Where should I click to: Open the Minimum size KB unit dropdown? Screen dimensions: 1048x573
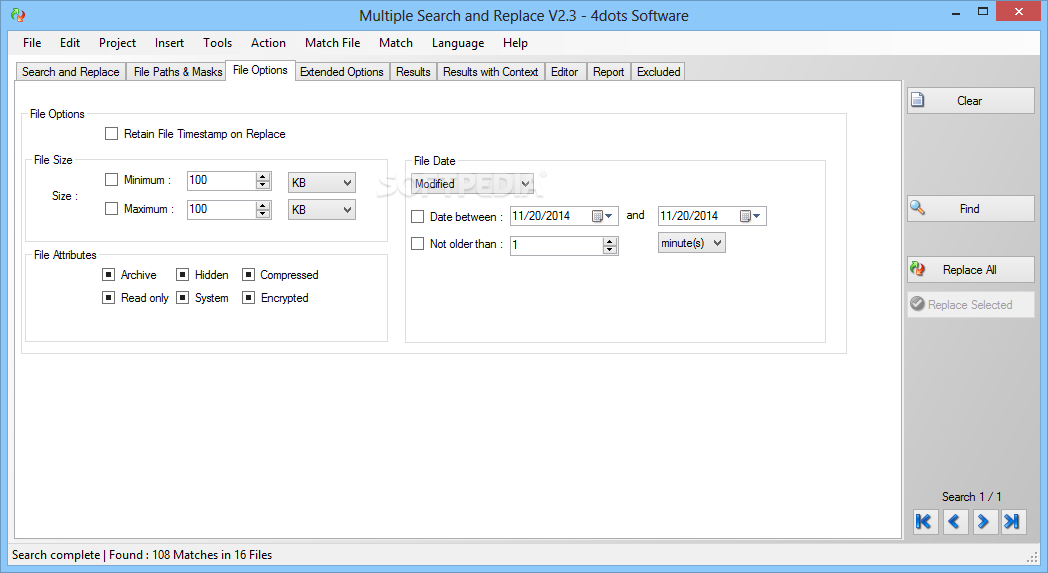coord(321,183)
